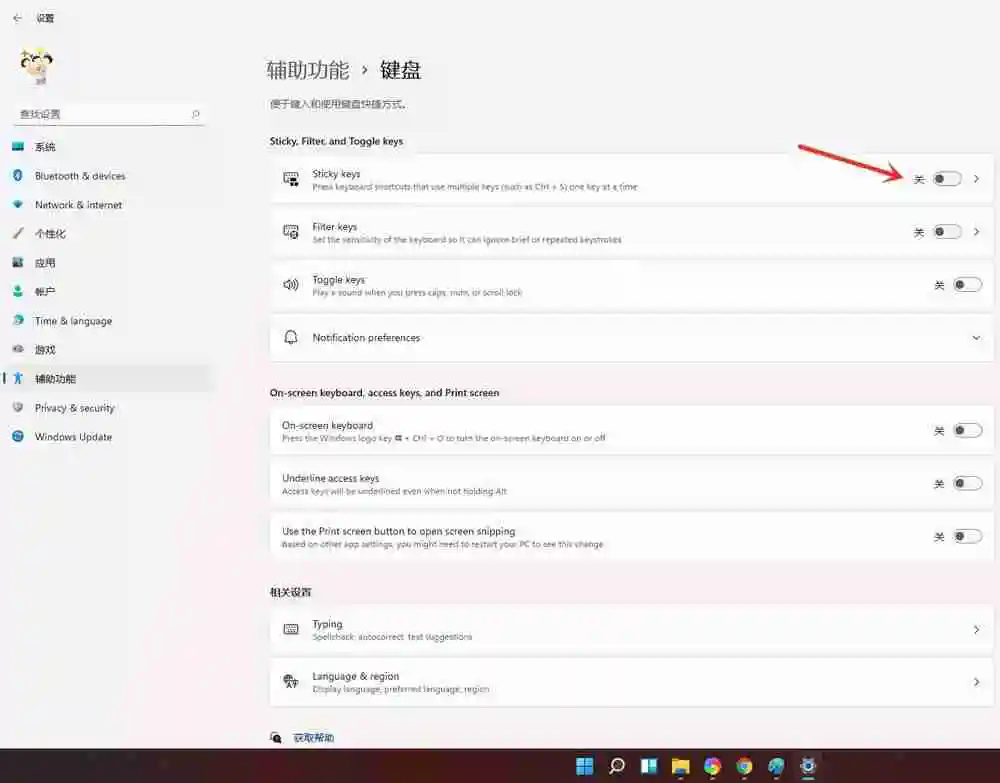Open 游戏 gaming section
The width and height of the screenshot is (1000, 783).
[106, 349]
